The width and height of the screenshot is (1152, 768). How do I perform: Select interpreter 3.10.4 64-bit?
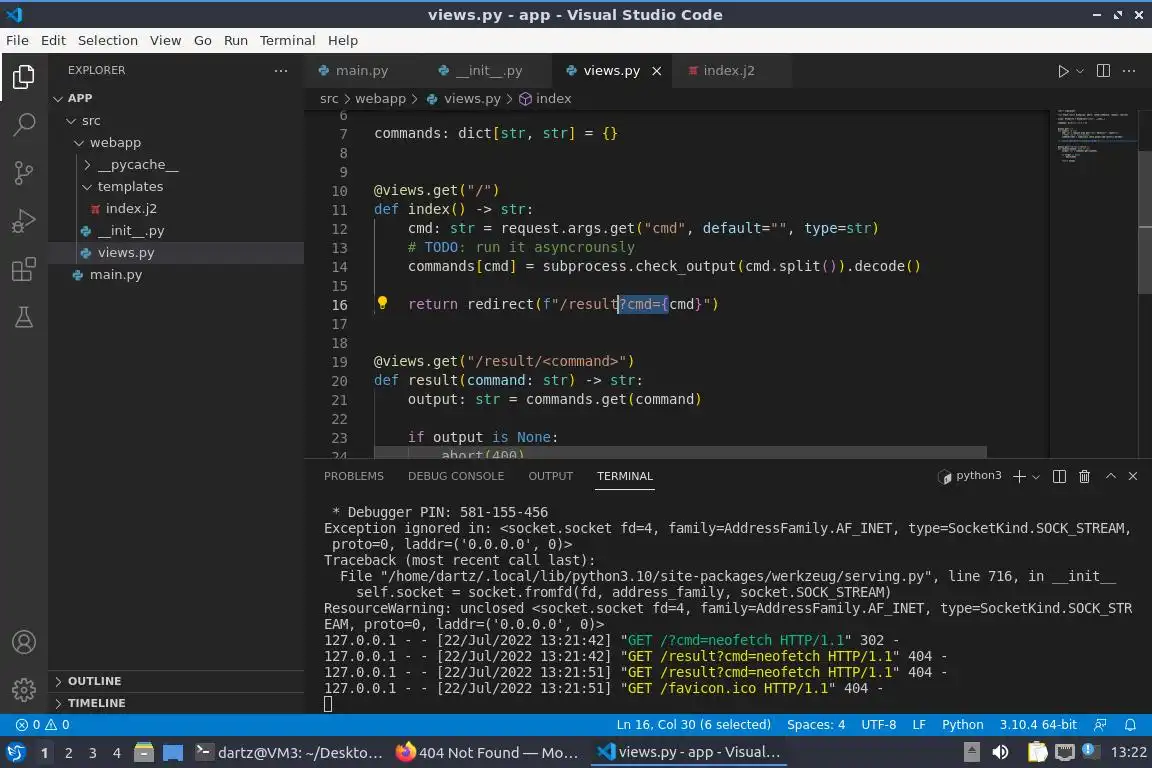coord(1037,725)
